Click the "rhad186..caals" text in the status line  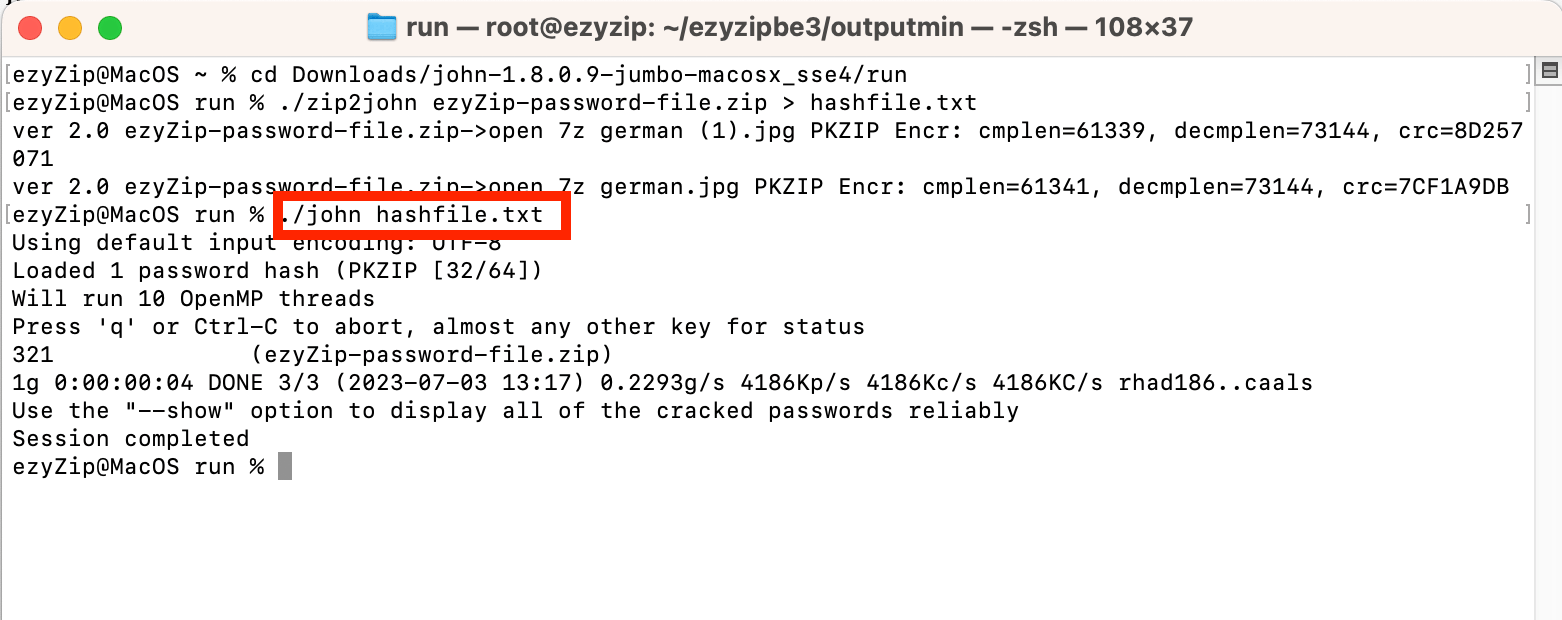(x=1215, y=383)
